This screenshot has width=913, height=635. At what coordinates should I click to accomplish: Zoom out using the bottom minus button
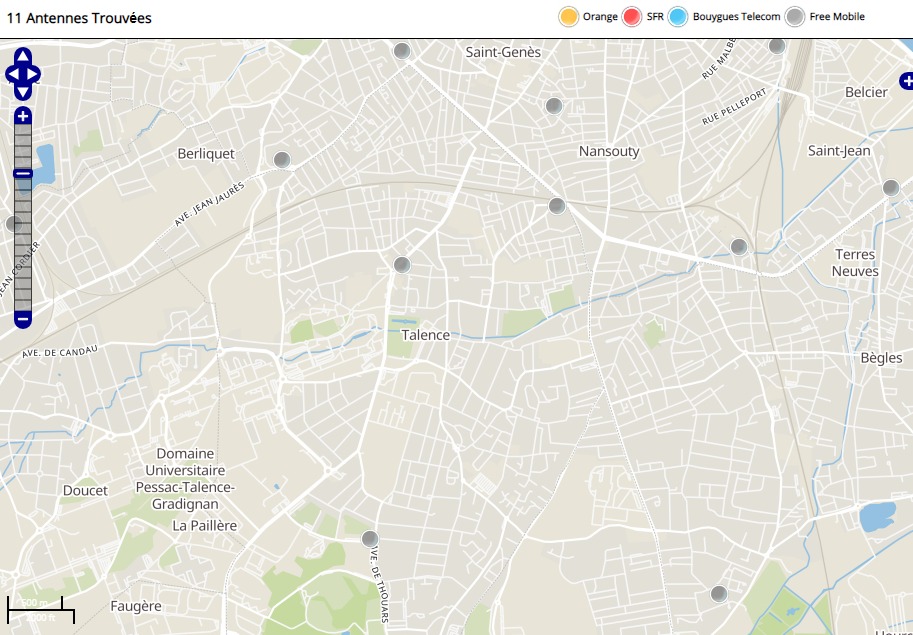[23, 320]
